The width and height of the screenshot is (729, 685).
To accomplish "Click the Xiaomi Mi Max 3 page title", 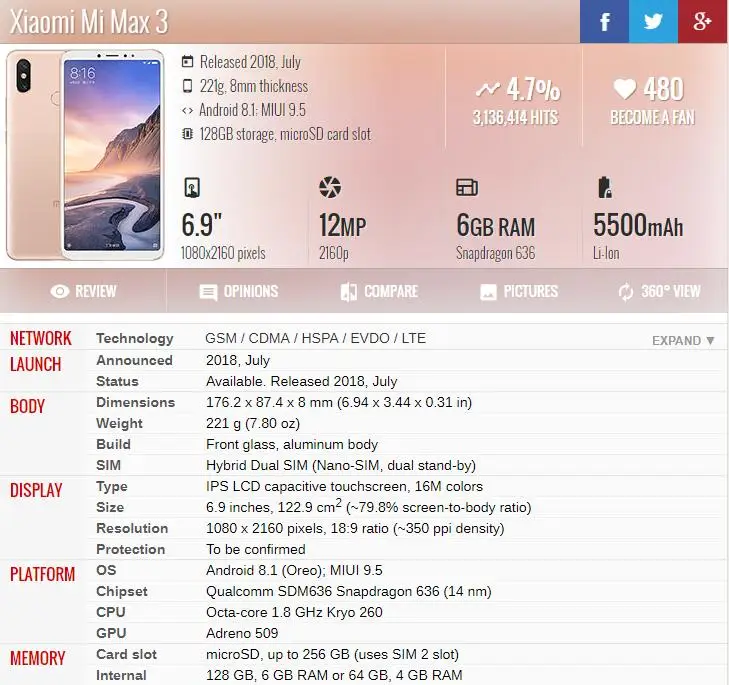I will pos(89,22).
